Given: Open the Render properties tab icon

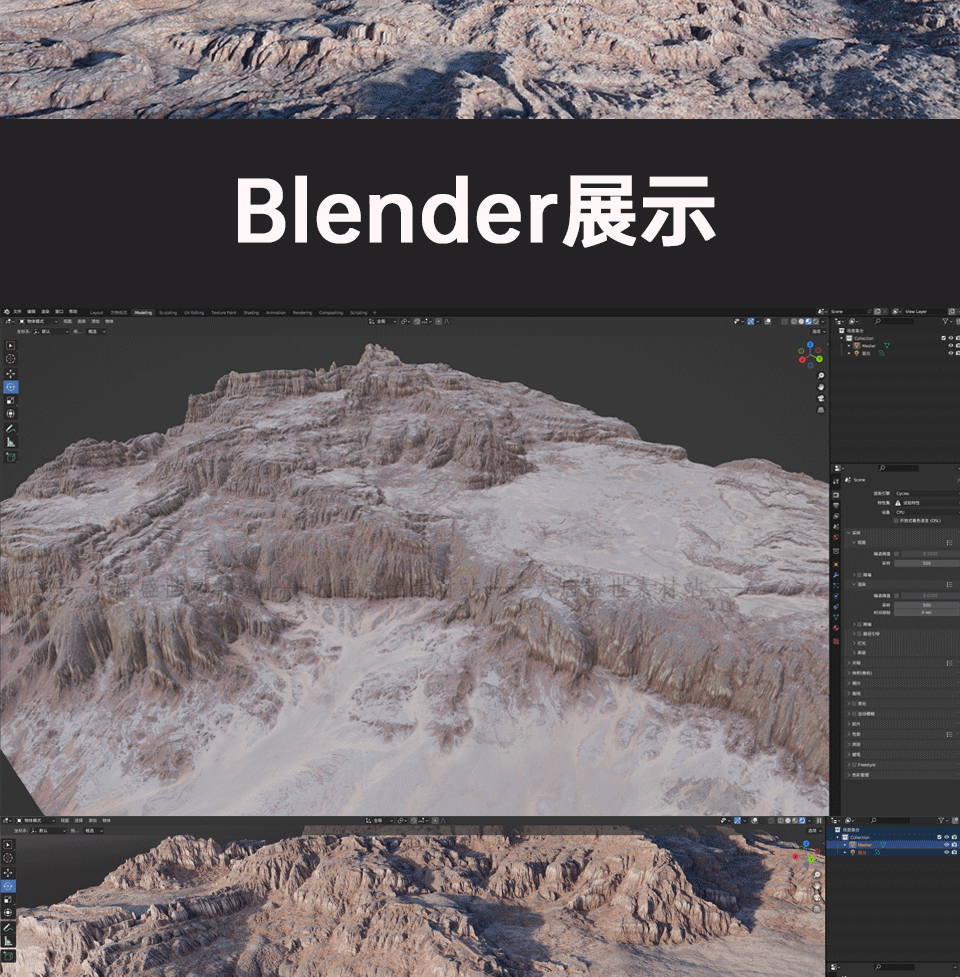Looking at the screenshot, I should coord(836,495).
